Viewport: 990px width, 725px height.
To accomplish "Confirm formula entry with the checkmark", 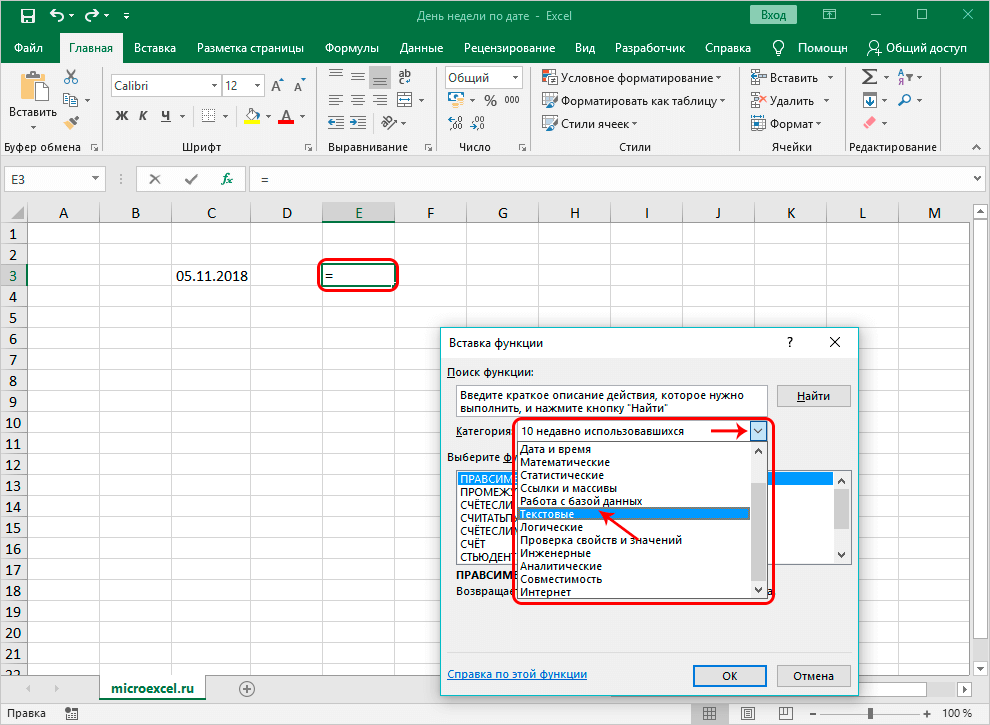I will 191,179.
